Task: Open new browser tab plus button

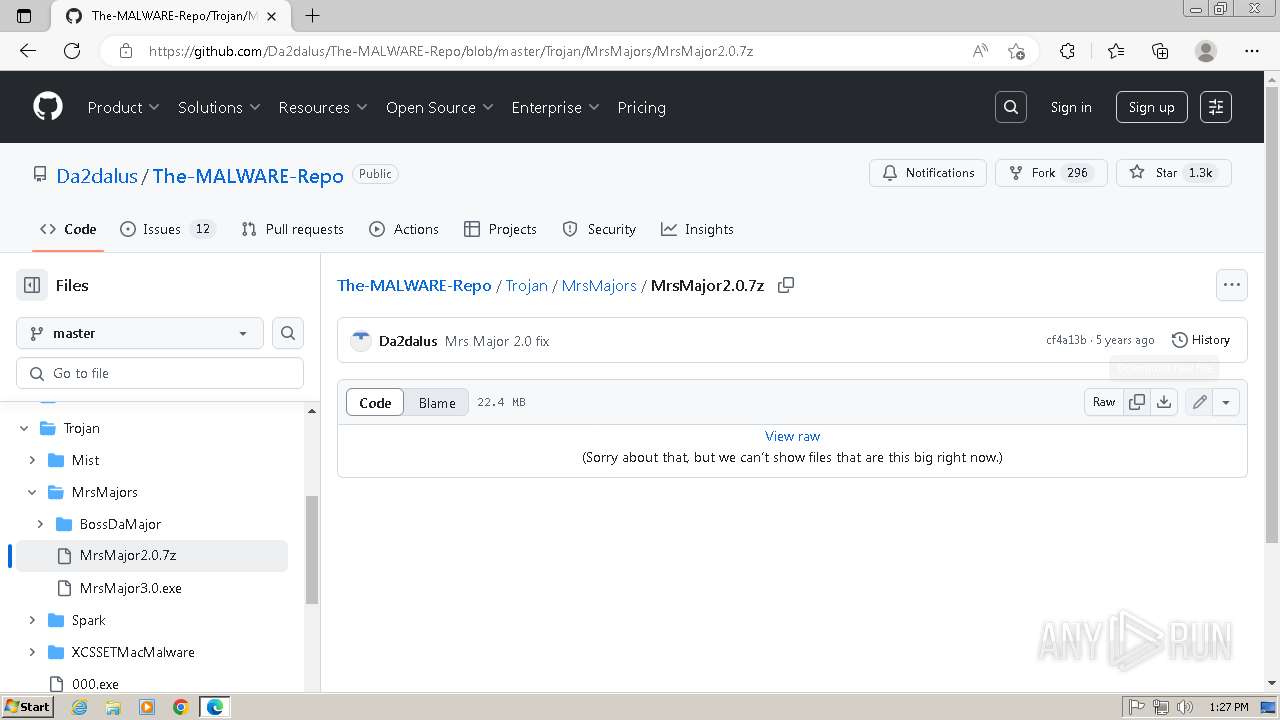Action: coord(312,15)
